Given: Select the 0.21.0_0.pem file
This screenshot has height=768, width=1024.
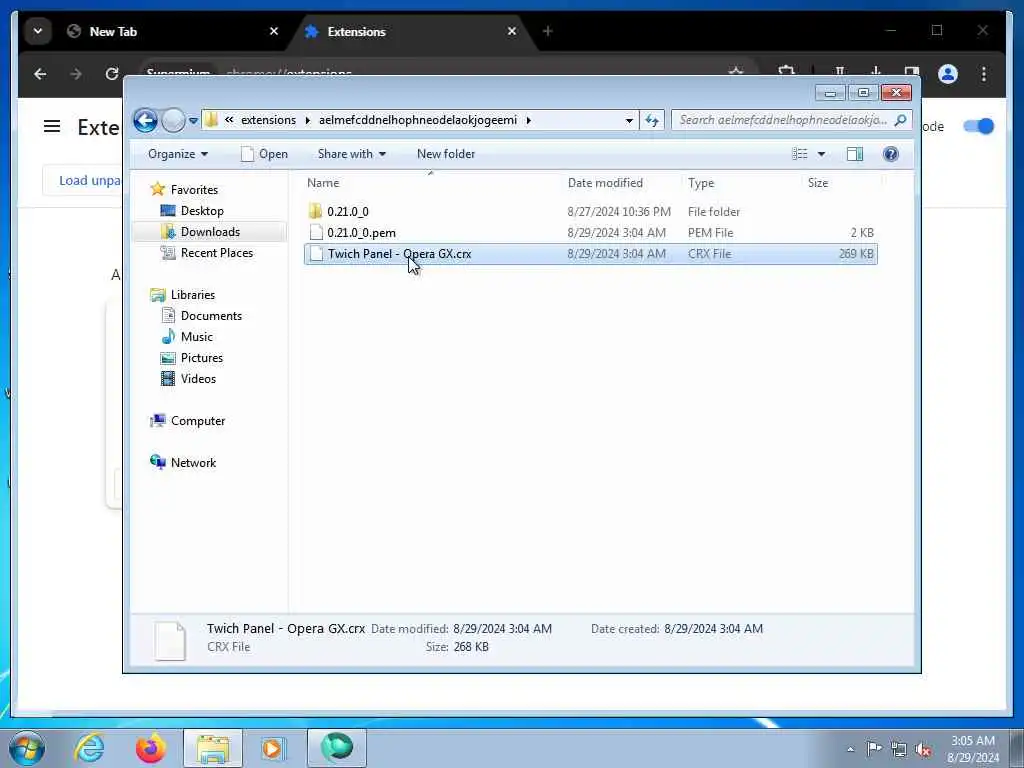Looking at the screenshot, I should point(361,233).
